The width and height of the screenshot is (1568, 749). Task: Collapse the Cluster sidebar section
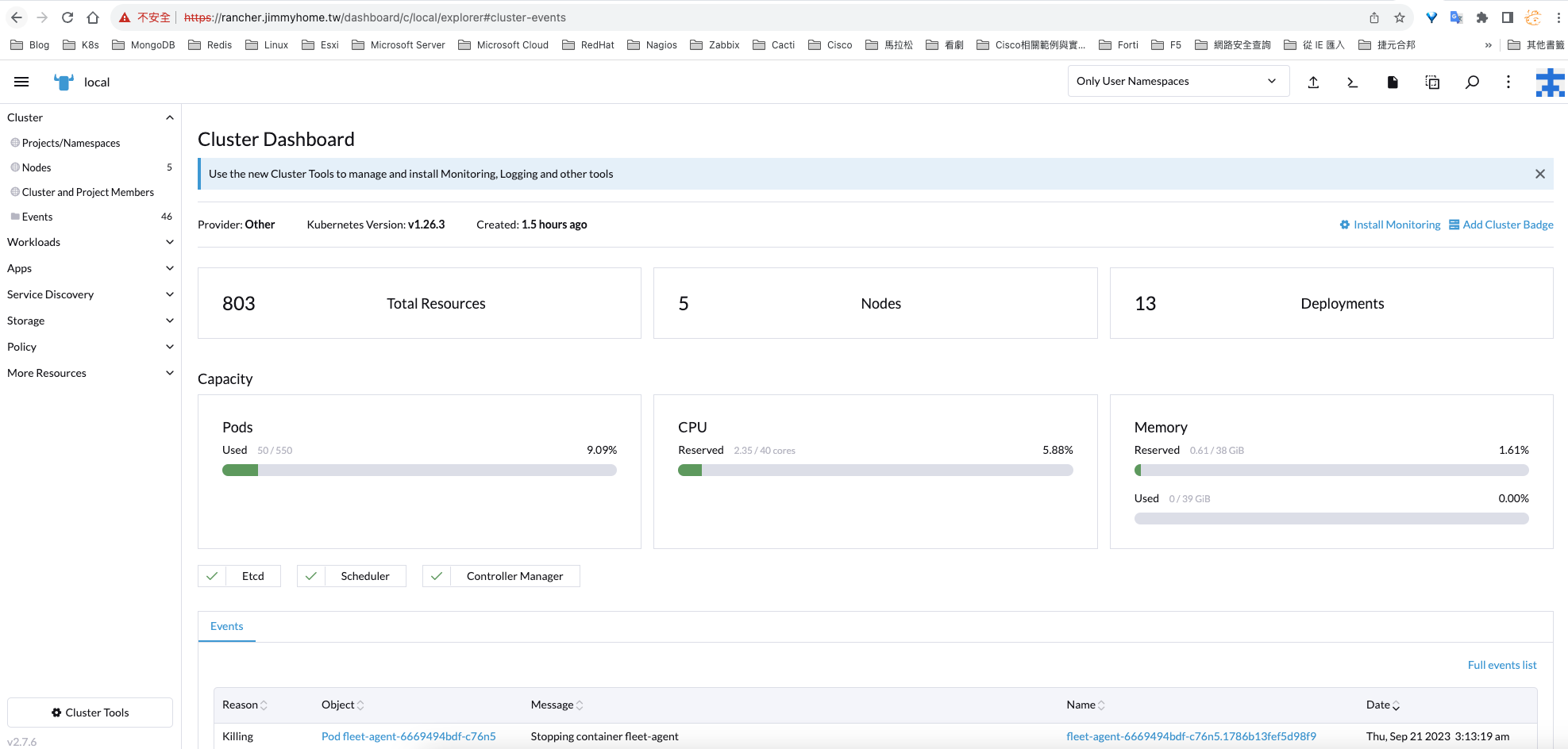[x=169, y=117]
